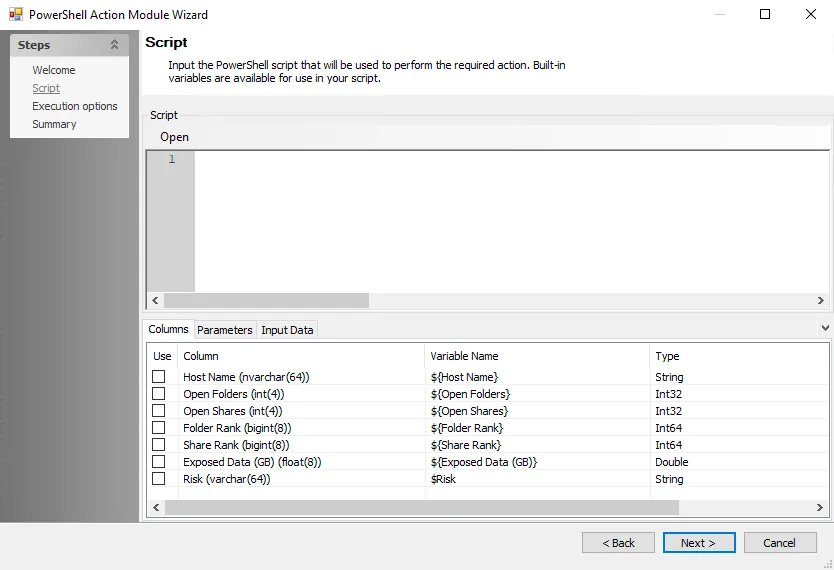Check the Risk column checkbox
The width and height of the screenshot is (834, 570).
[x=159, y=479]
